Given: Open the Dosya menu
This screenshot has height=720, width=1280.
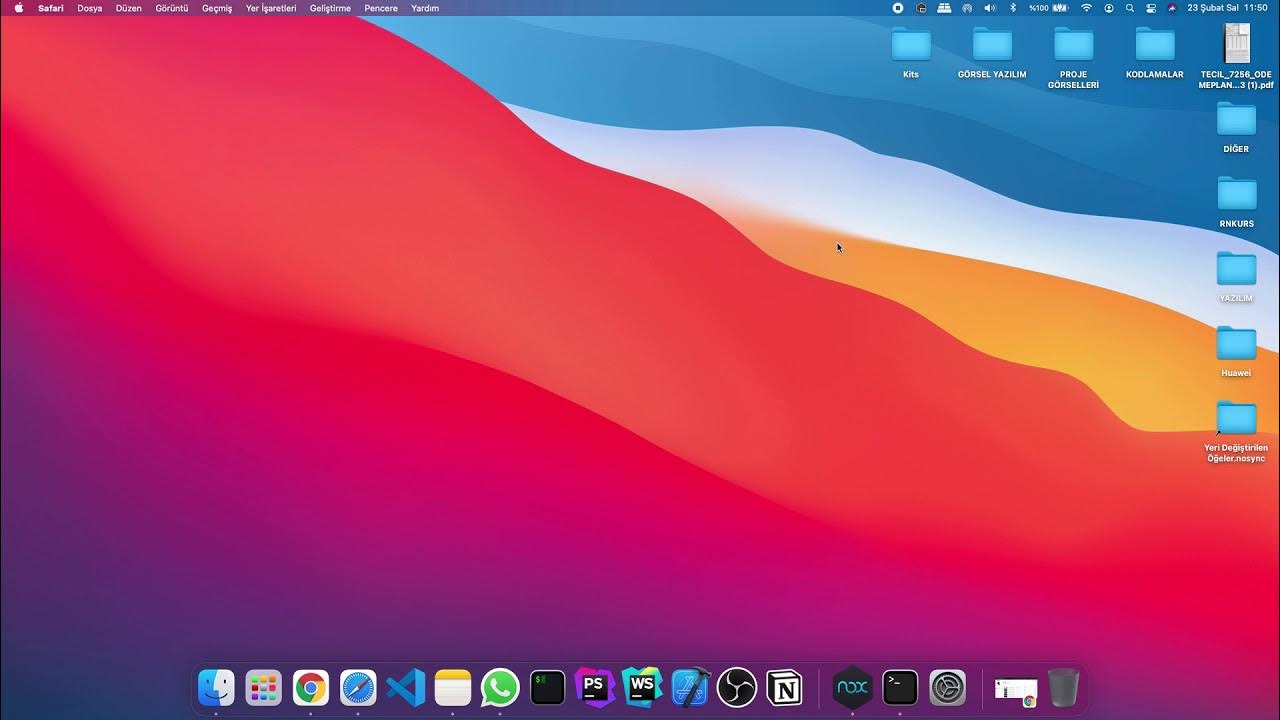Looking at the screenshot, I should coord(90,8).
